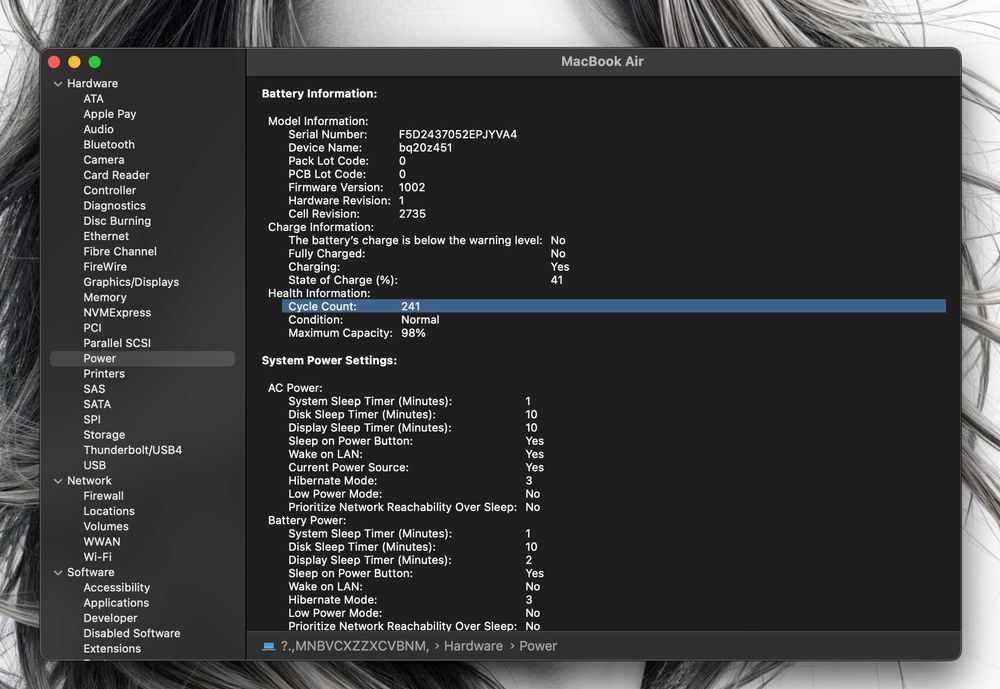This screenshot has height=689, width=1000.
Task: Open Diagnostics in the sidebar
Action: [114, 206]
